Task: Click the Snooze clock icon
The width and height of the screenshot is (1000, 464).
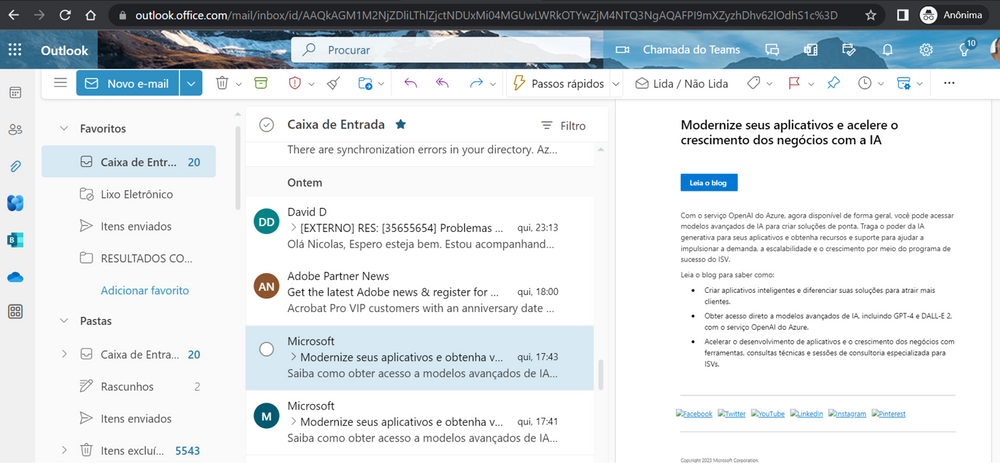Action: (864, 83)
